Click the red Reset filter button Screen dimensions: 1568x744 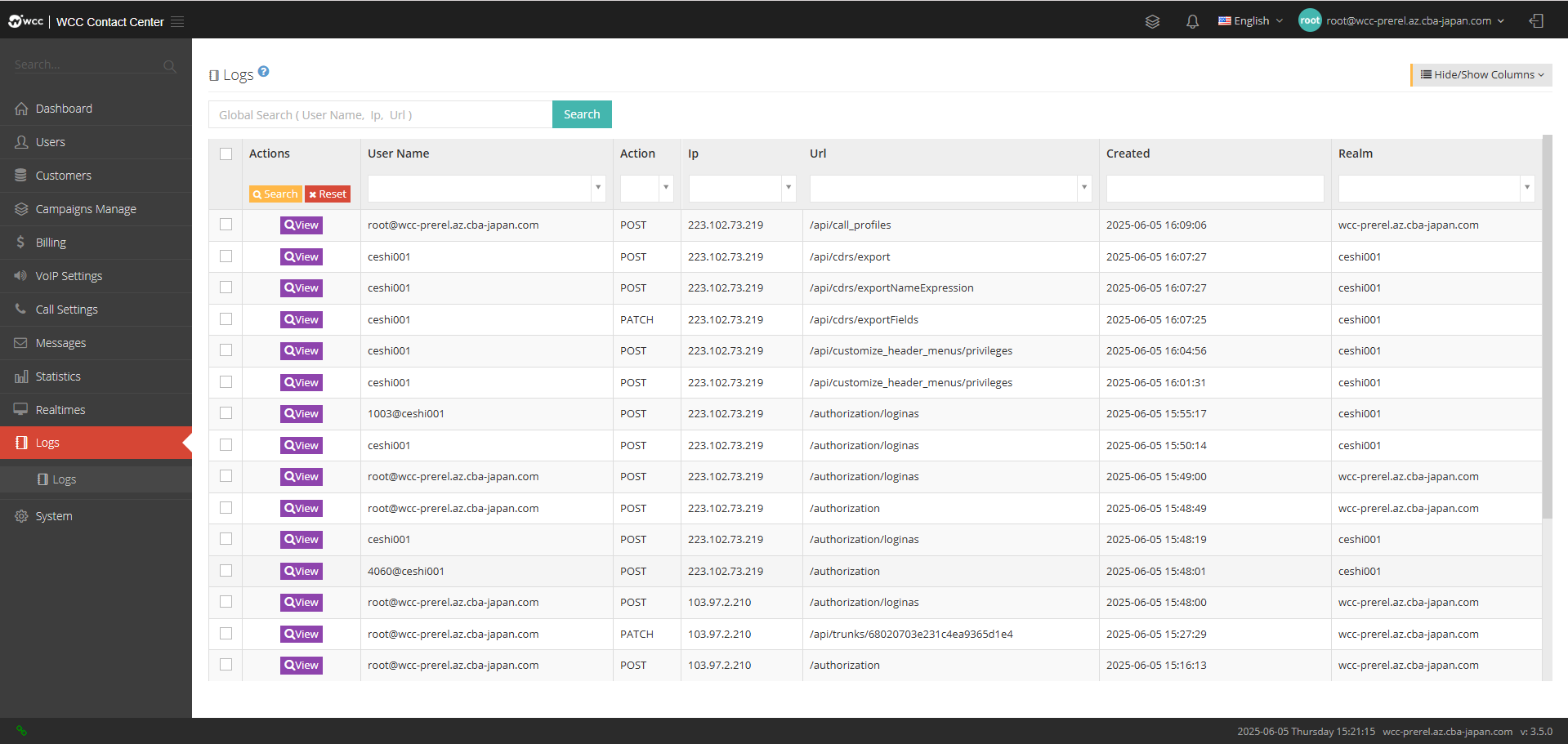point(328,194)
